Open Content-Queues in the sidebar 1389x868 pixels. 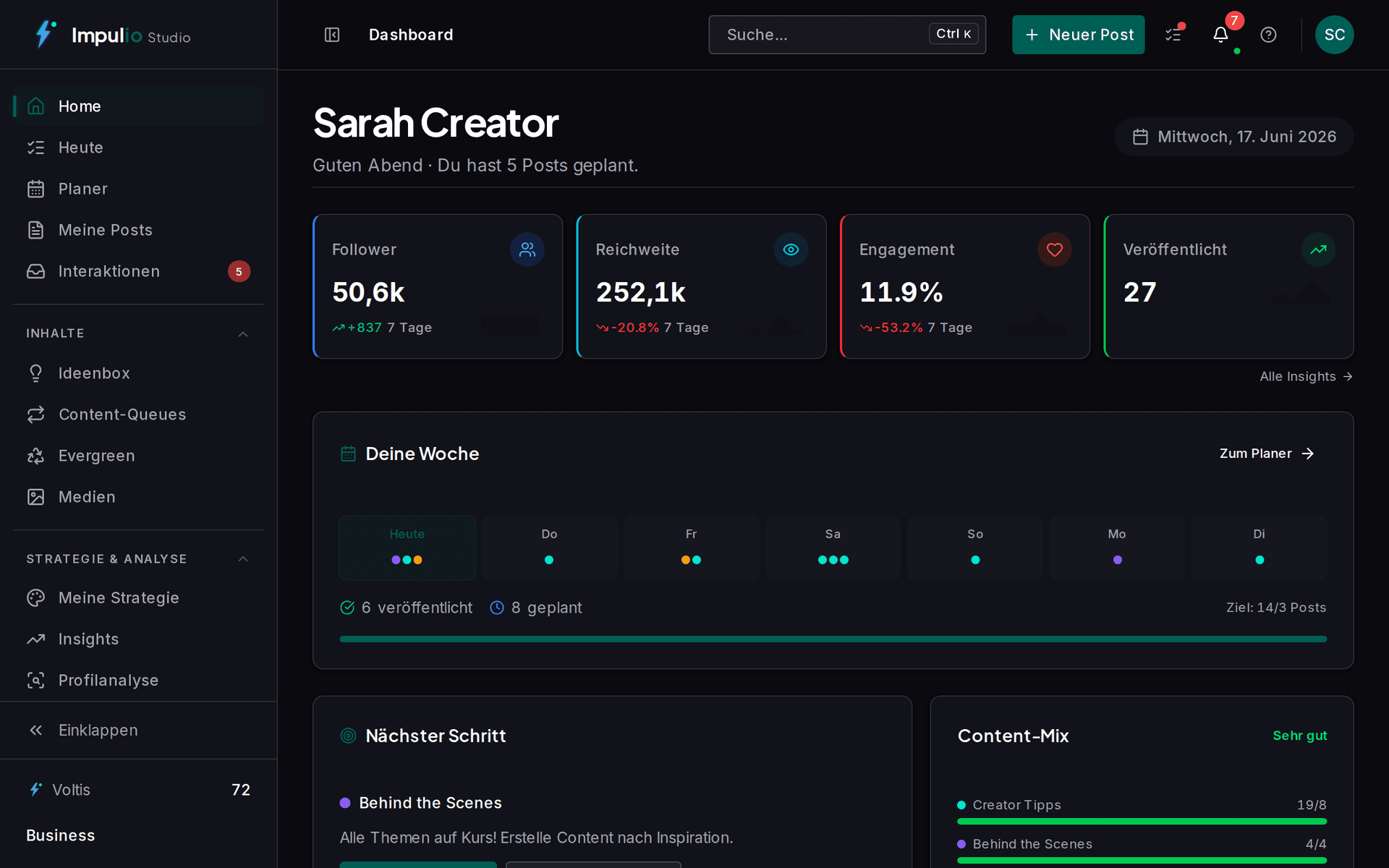(x=138, y=414)
